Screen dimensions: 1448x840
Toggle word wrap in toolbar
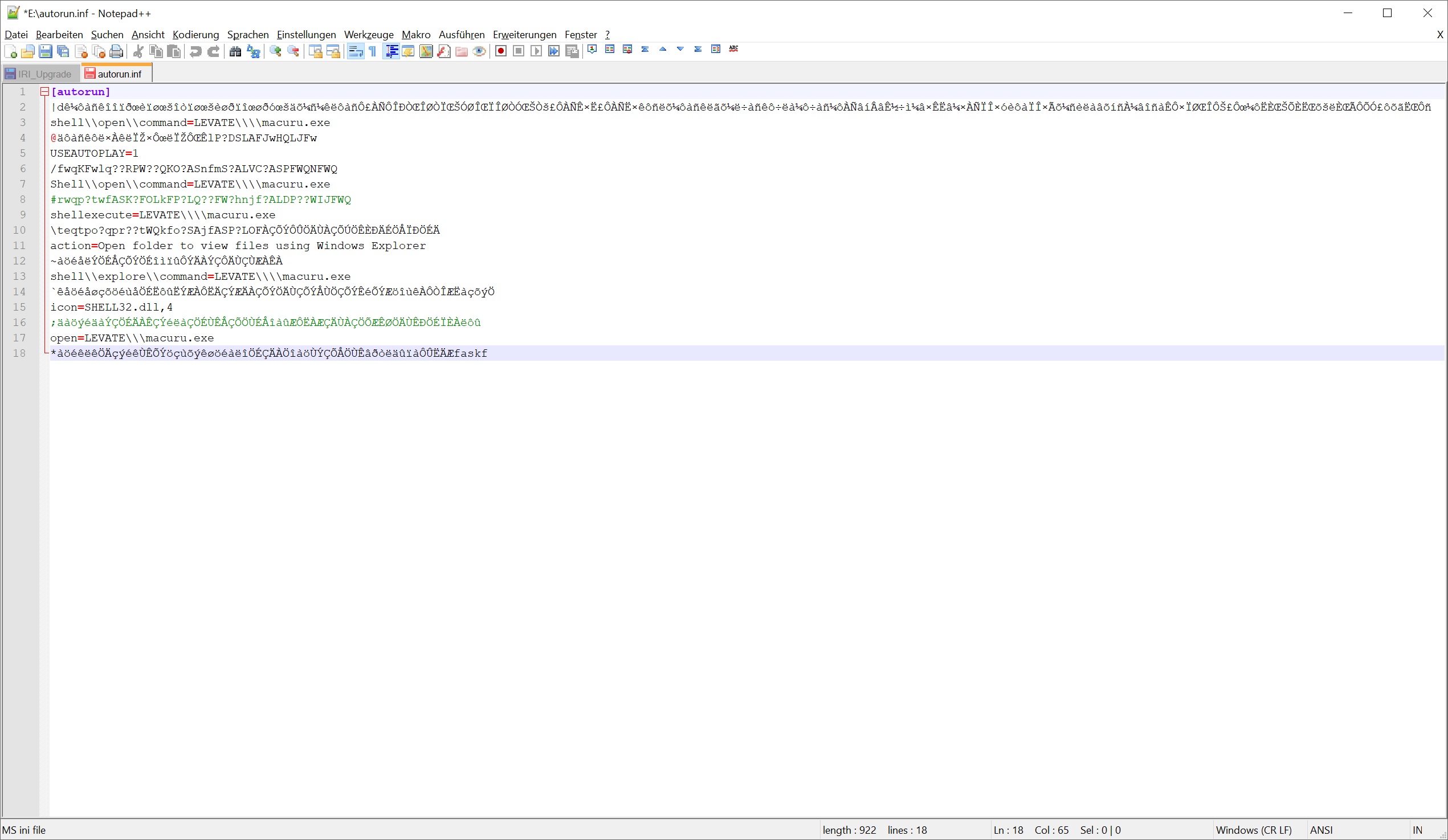point(355,52)
